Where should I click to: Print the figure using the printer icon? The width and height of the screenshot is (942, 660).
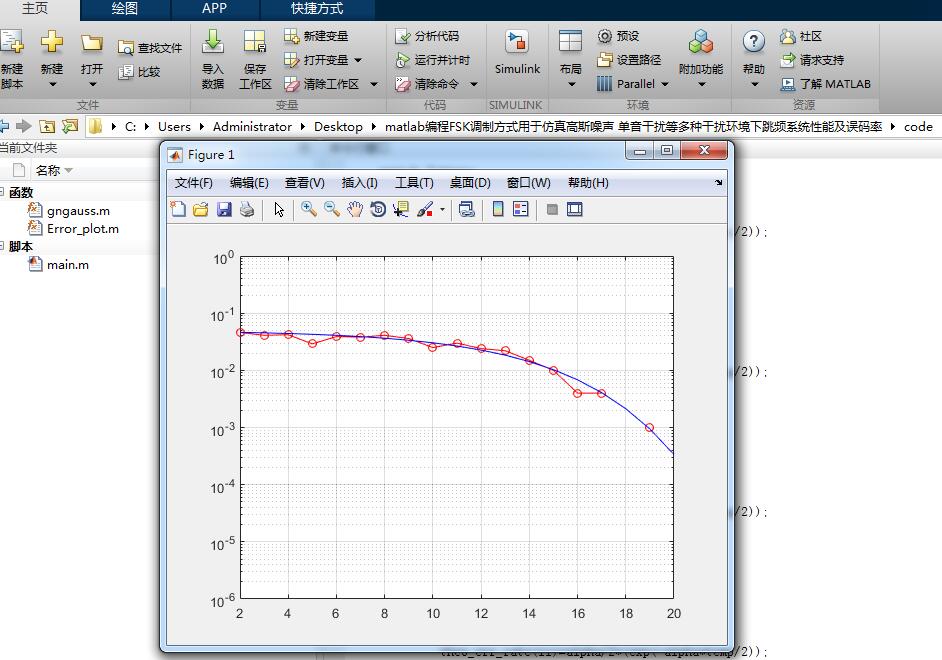247,209
